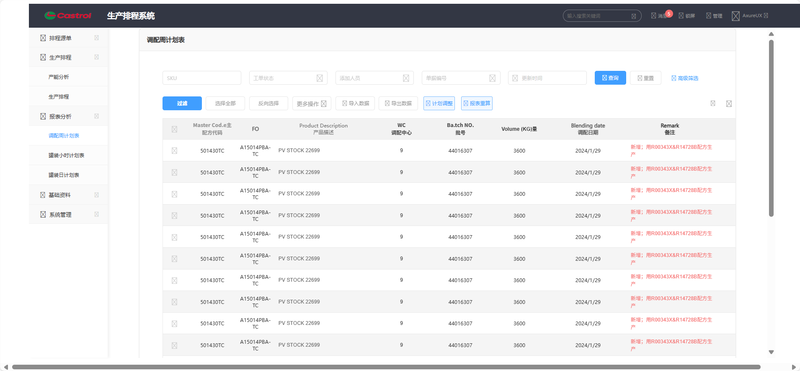Viewport: 800px width, 371px height.
Task: Expand the 基础资料 sidebar group arrow
Action: pyautogui.click(x=96, y=195)
